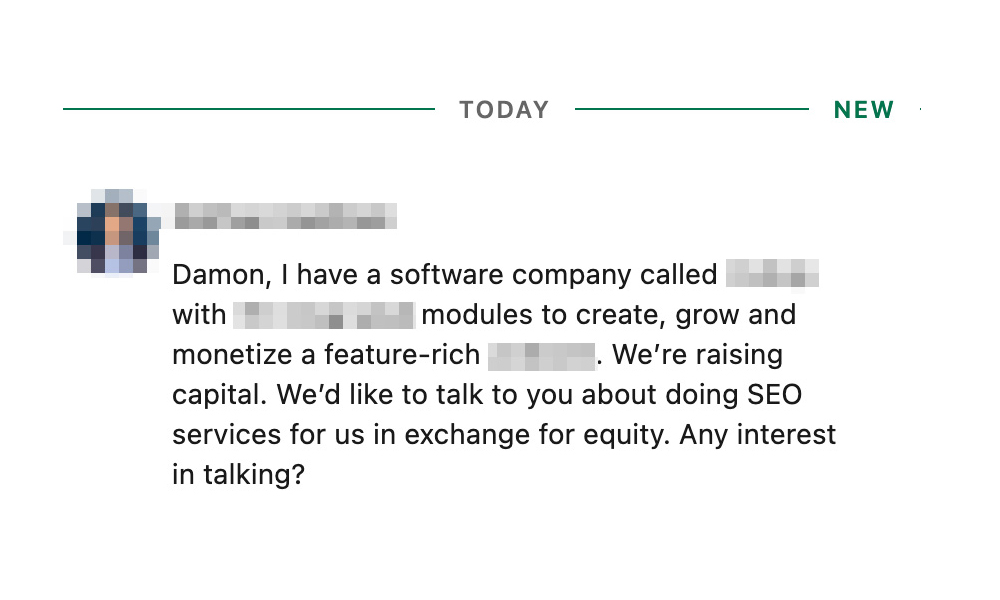1000x600 pixels.
Task: Click the greeting 'Damon,' in the message
Action: tap(223, 275)
